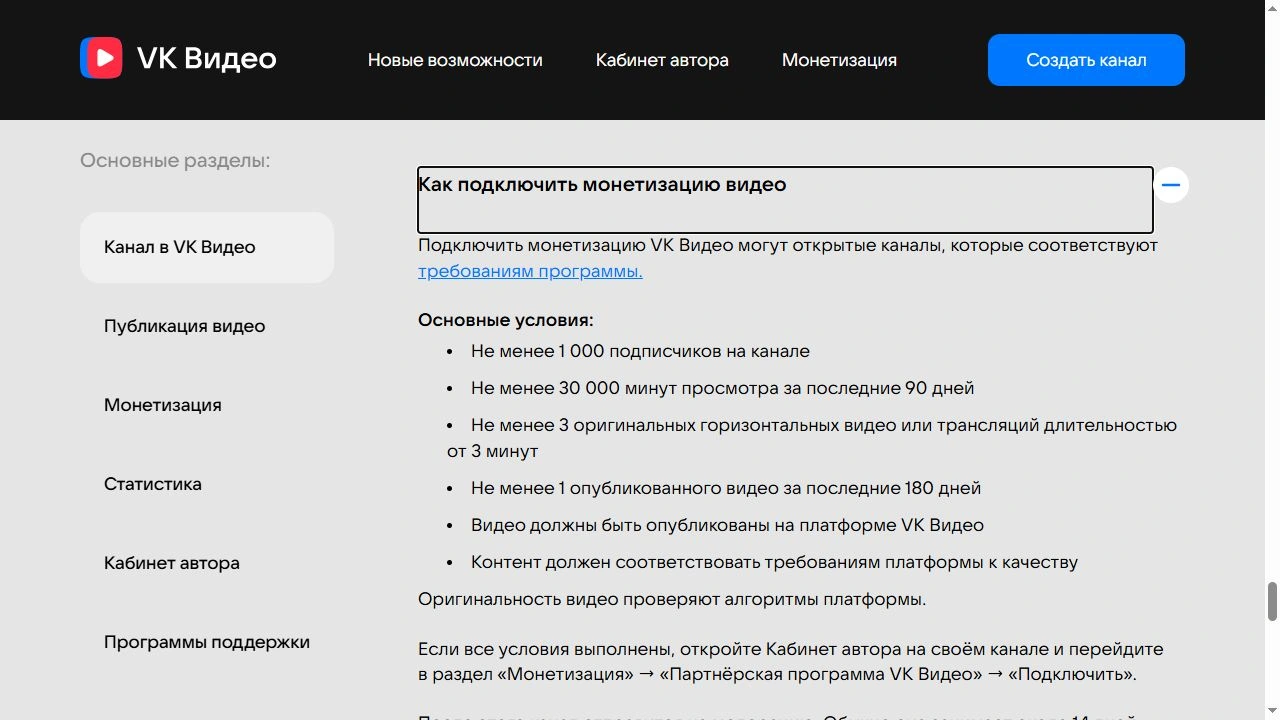Select Кабинет автора sidebar section
This screenshot has height=720, width=1280.
coord(172,563)
